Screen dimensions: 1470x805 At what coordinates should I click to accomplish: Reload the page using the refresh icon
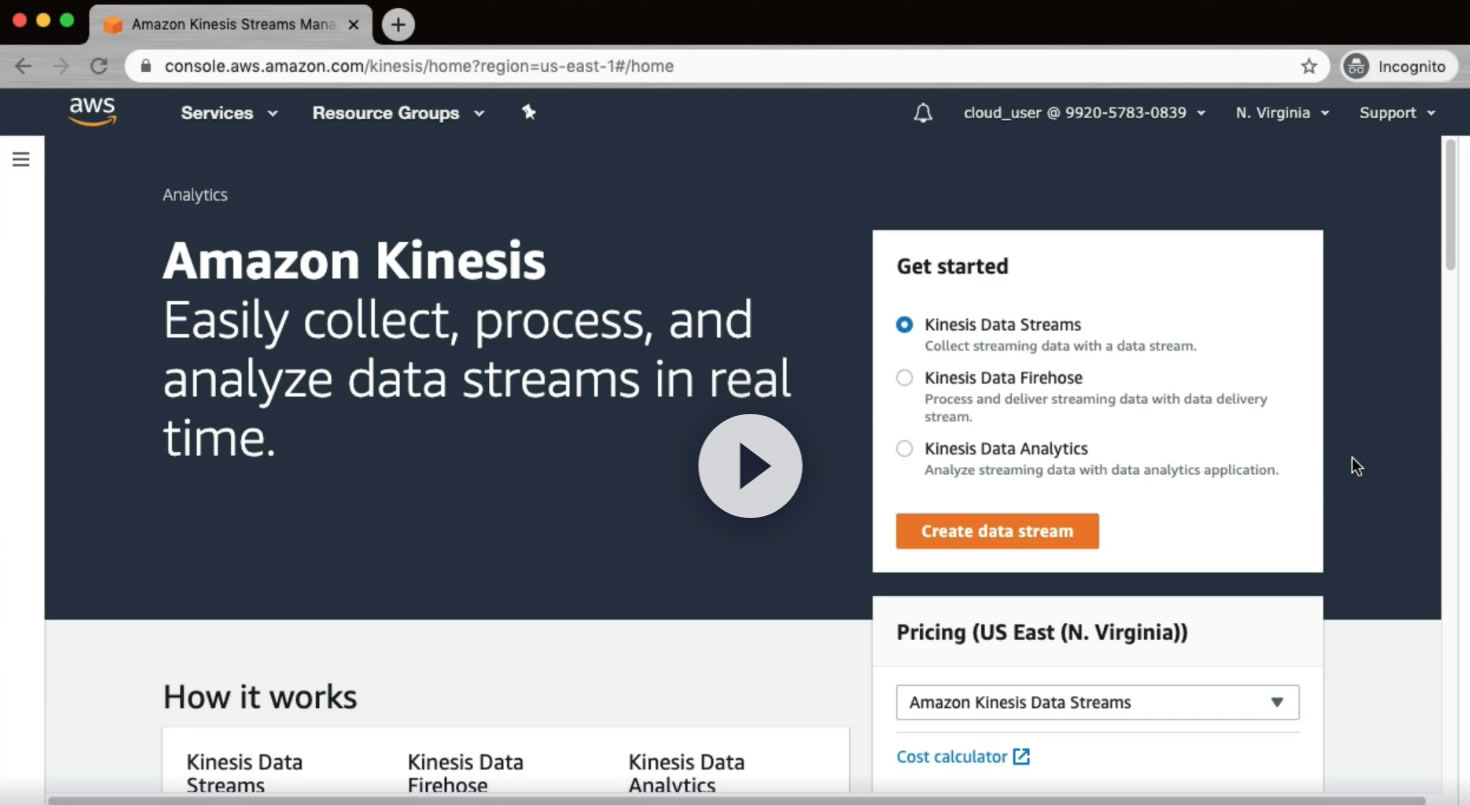tap(98, 66)
